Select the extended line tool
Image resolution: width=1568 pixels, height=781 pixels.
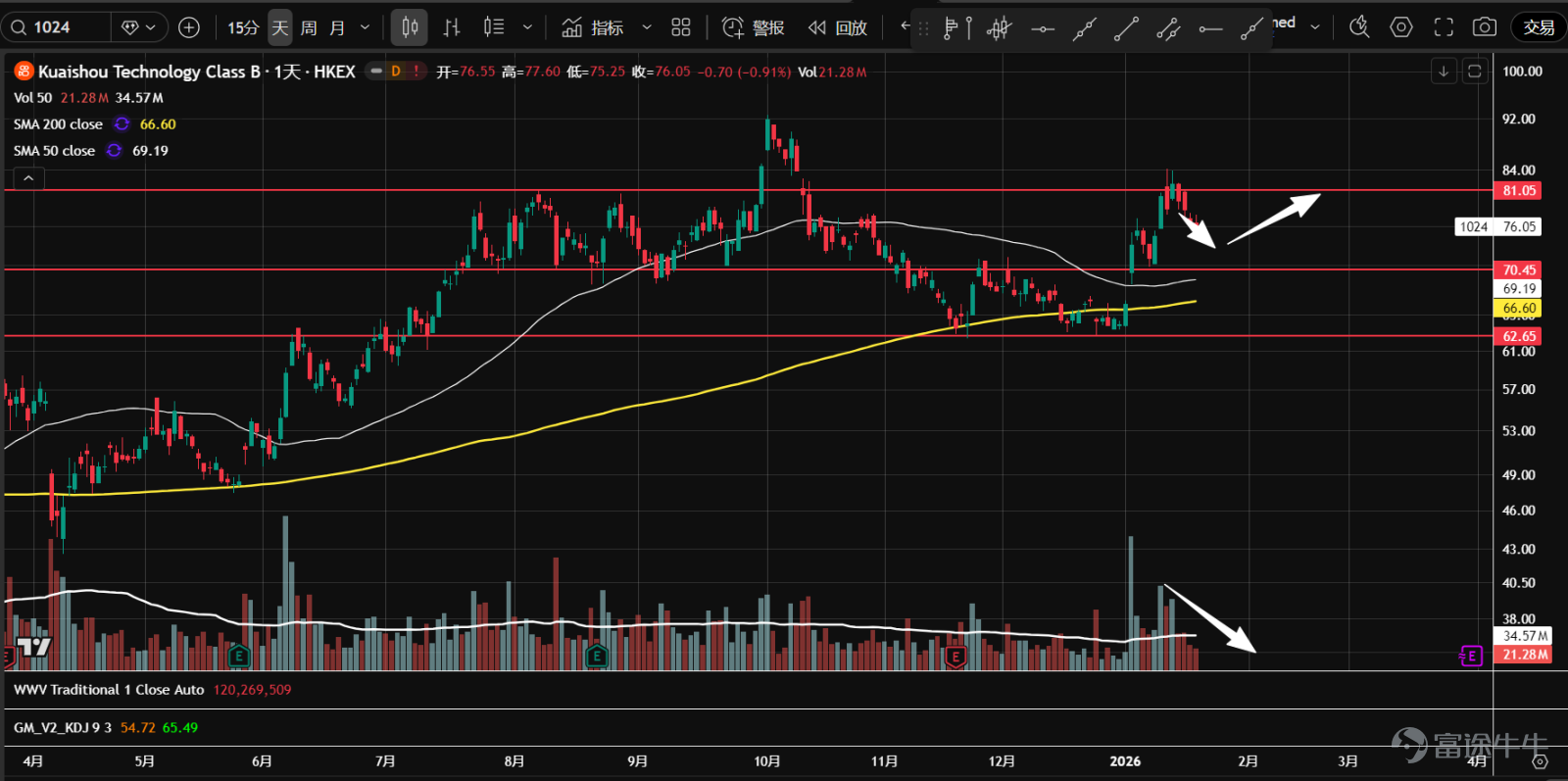pos(1084,29)
